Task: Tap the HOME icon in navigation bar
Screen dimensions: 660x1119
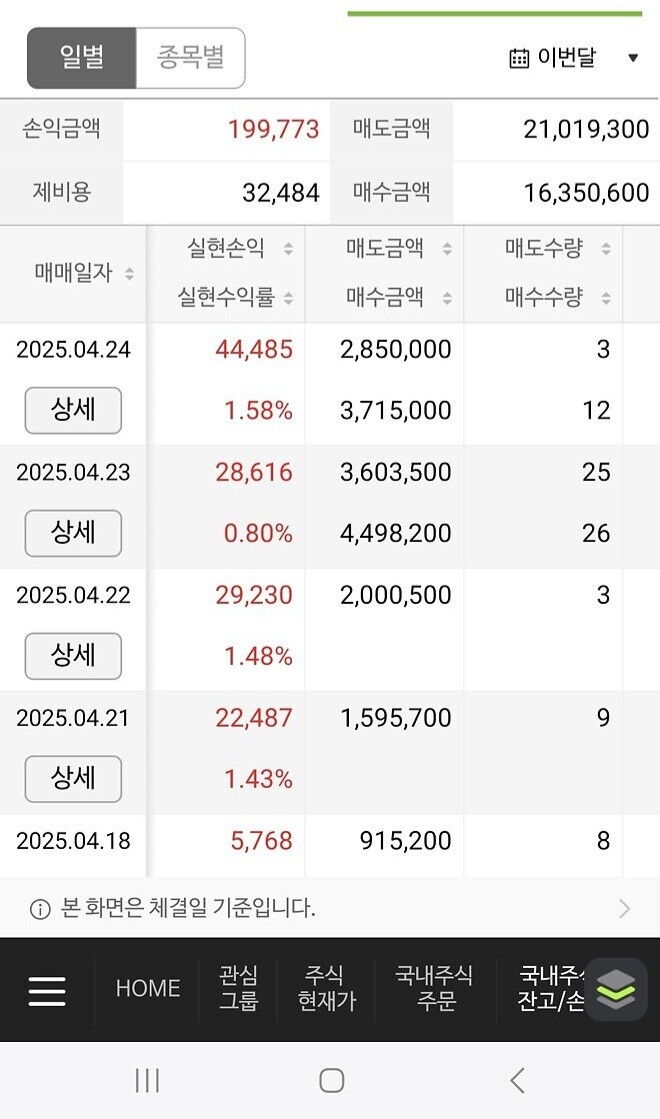Action: (147, 989)
